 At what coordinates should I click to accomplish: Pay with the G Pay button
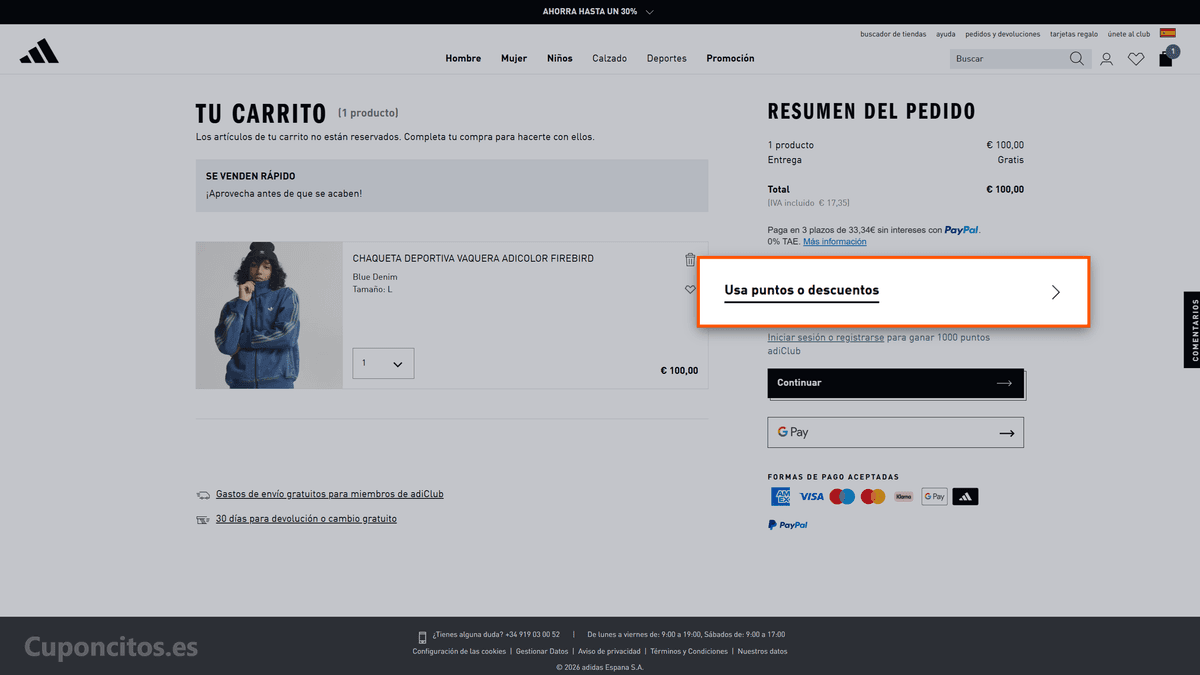[x=896, y=433]
